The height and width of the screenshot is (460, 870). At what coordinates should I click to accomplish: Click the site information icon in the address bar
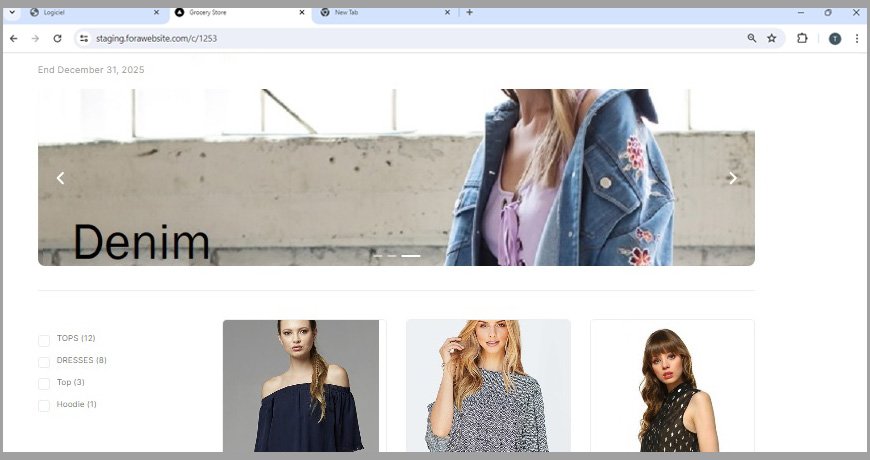(84, 38)
